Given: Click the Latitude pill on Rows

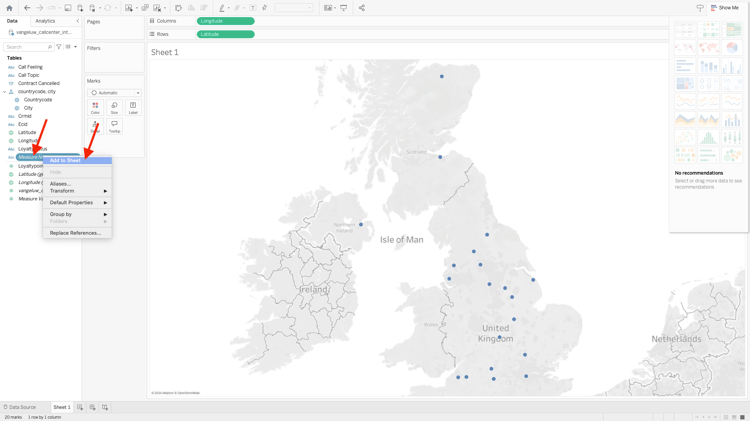Looking at the screenshot, I should 225,34.
